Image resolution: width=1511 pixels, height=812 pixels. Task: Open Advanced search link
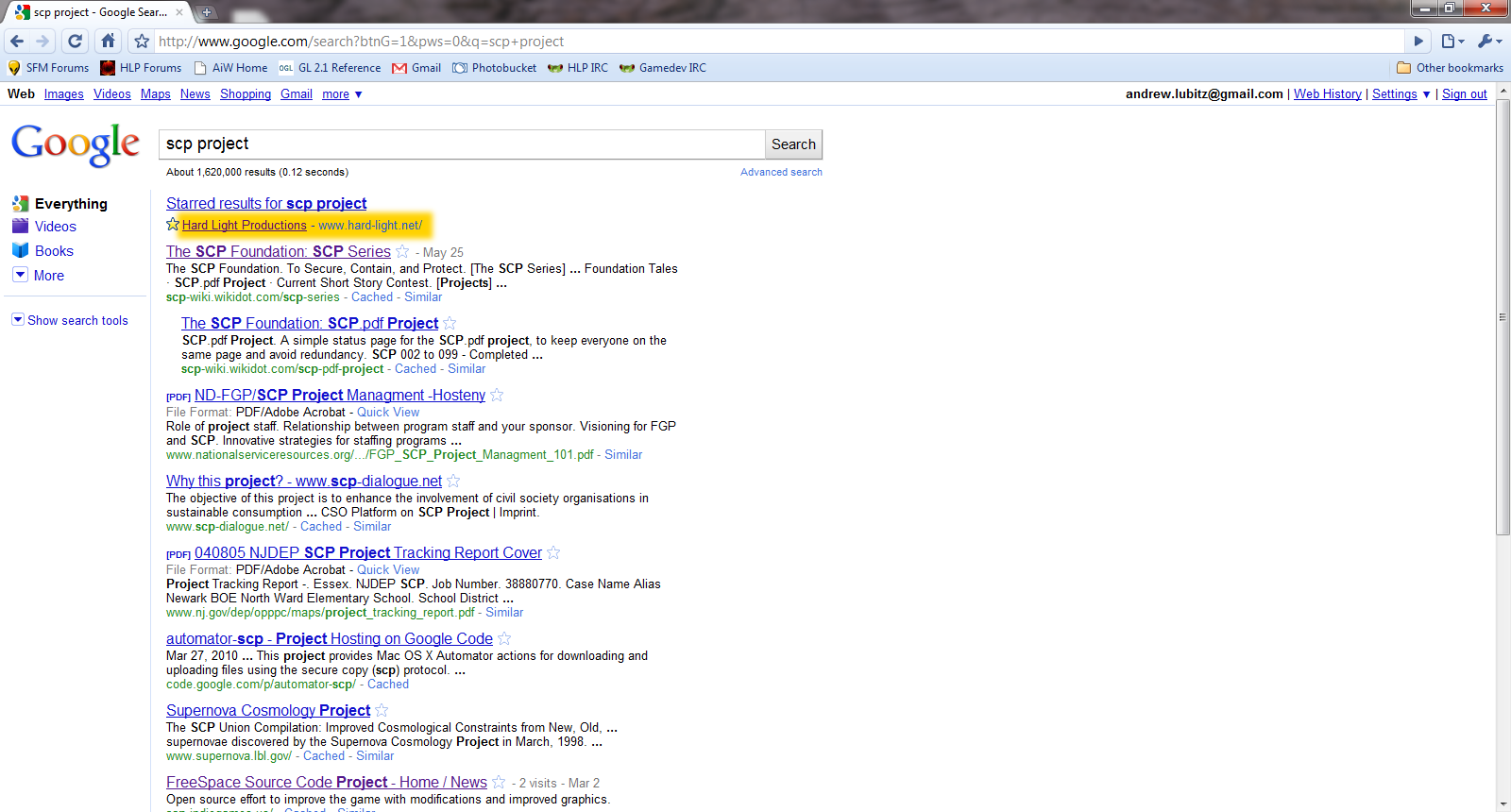(x=781, y=172)
